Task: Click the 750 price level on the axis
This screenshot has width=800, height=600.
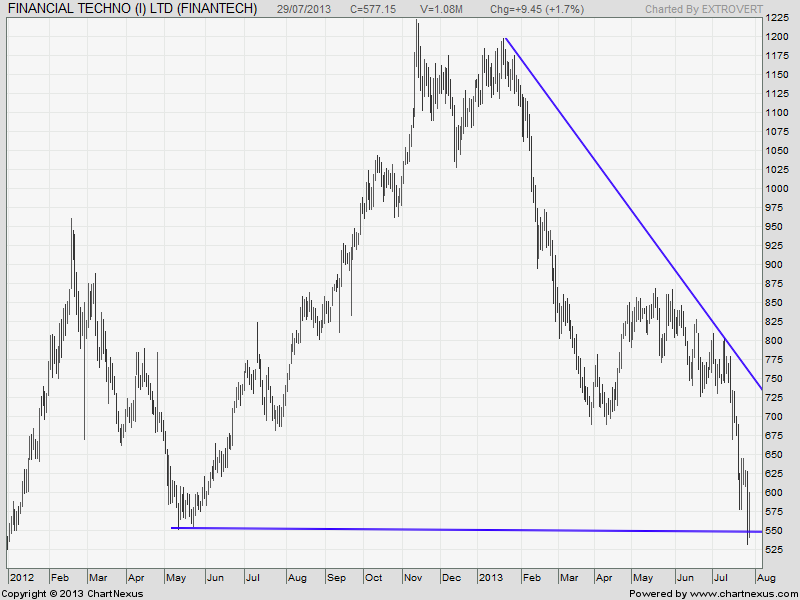Action: (773, 379)
